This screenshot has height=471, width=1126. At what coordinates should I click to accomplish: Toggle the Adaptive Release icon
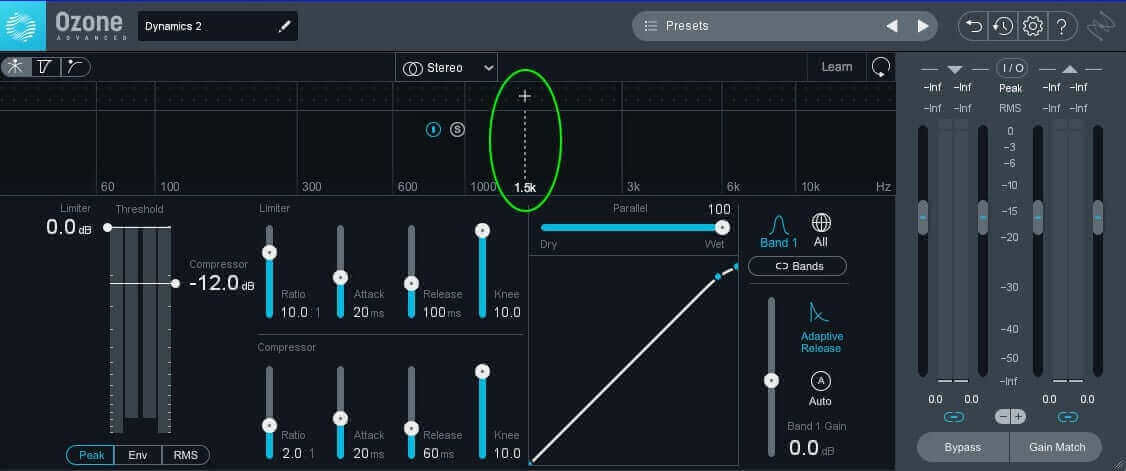(819, 312)
